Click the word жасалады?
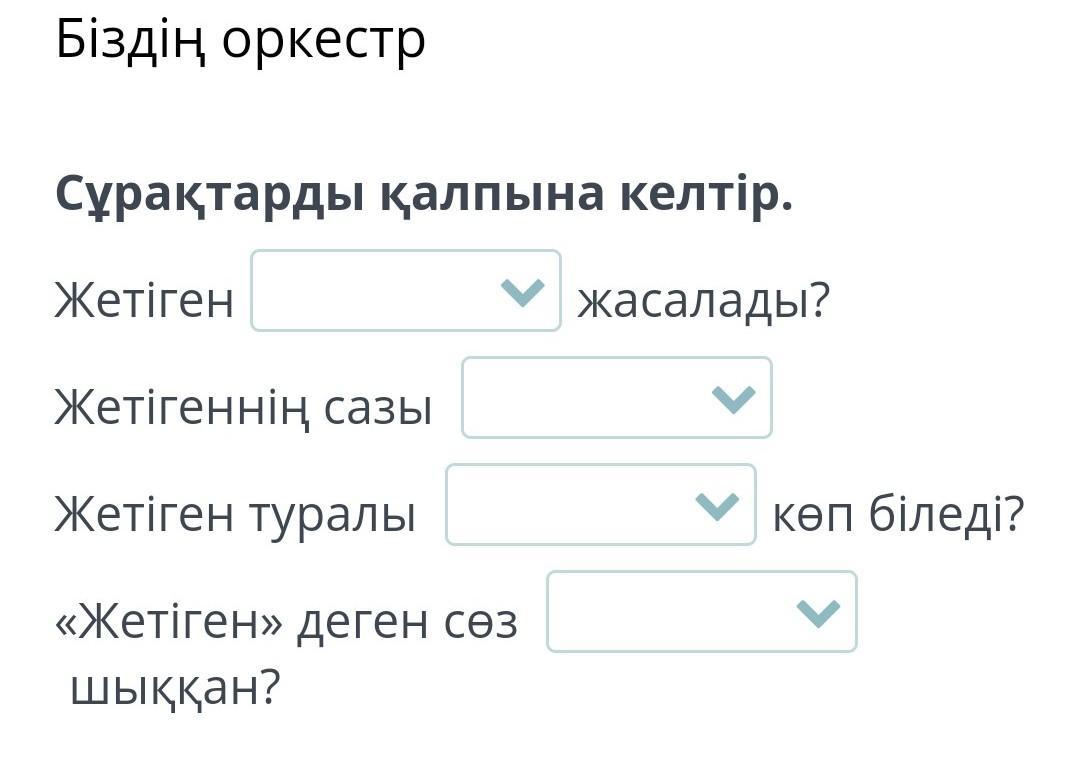 704,300
